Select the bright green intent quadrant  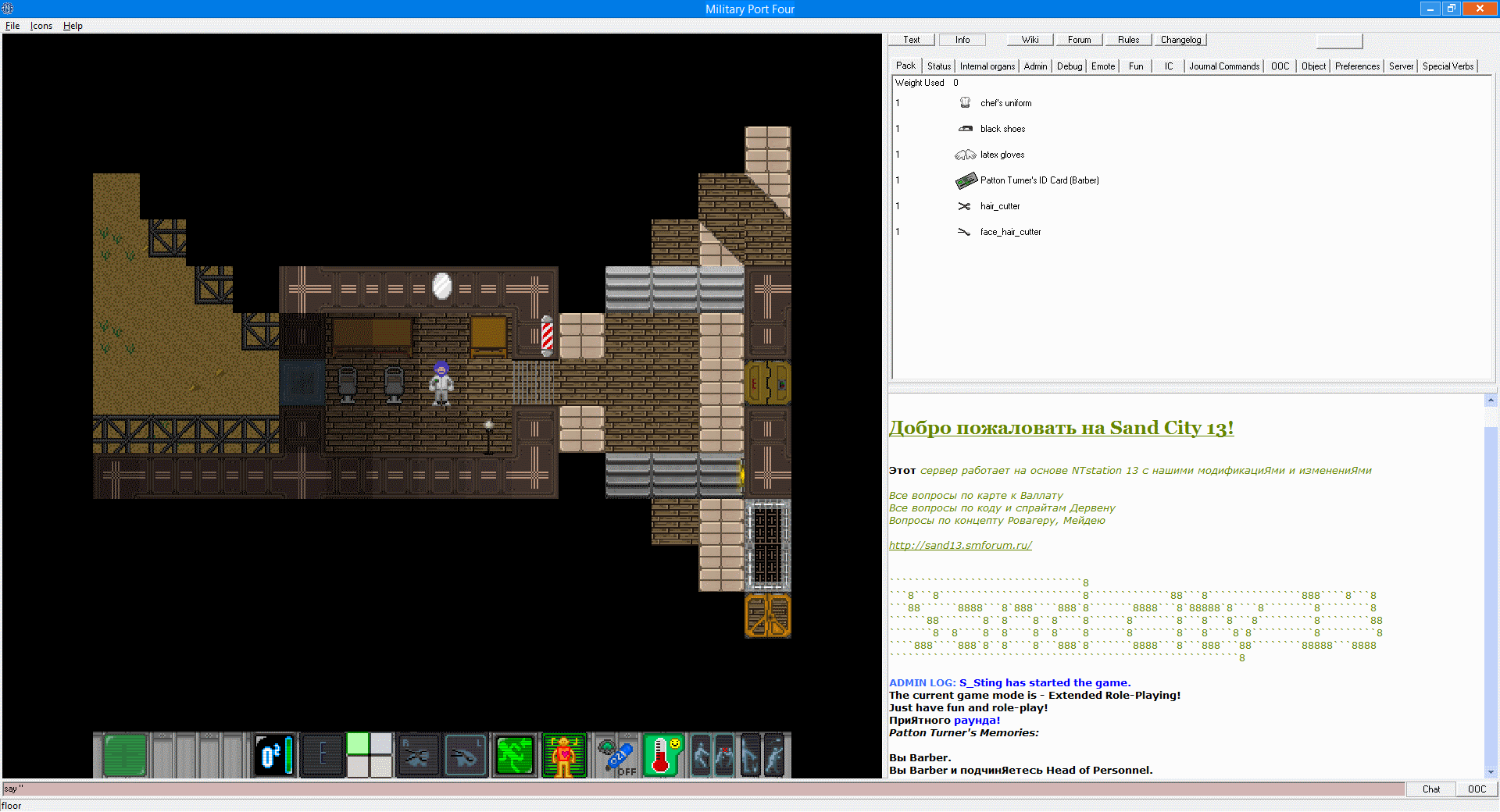click(357, 744)
